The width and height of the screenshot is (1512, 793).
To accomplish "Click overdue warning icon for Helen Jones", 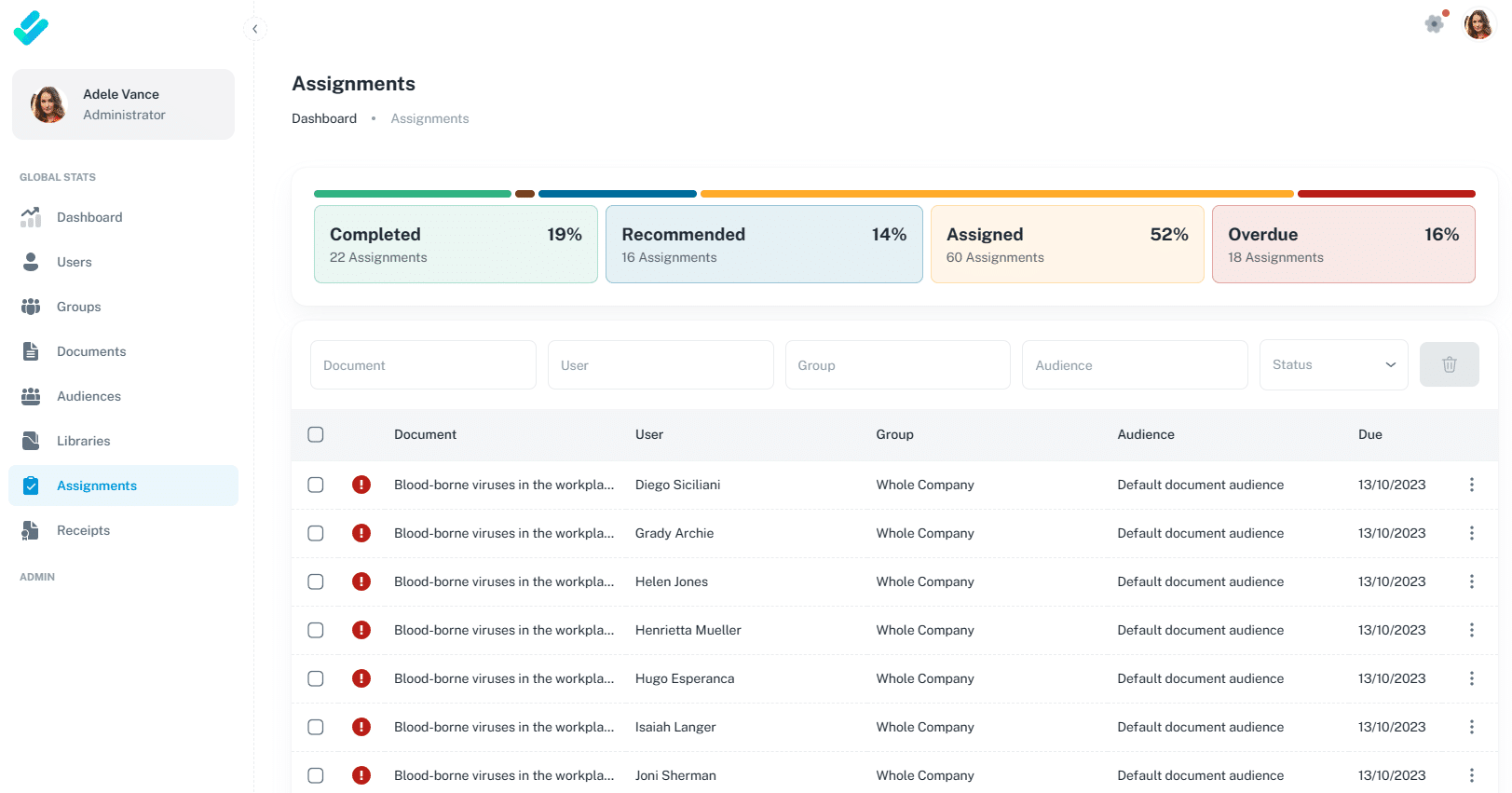I will click(361, 581).
